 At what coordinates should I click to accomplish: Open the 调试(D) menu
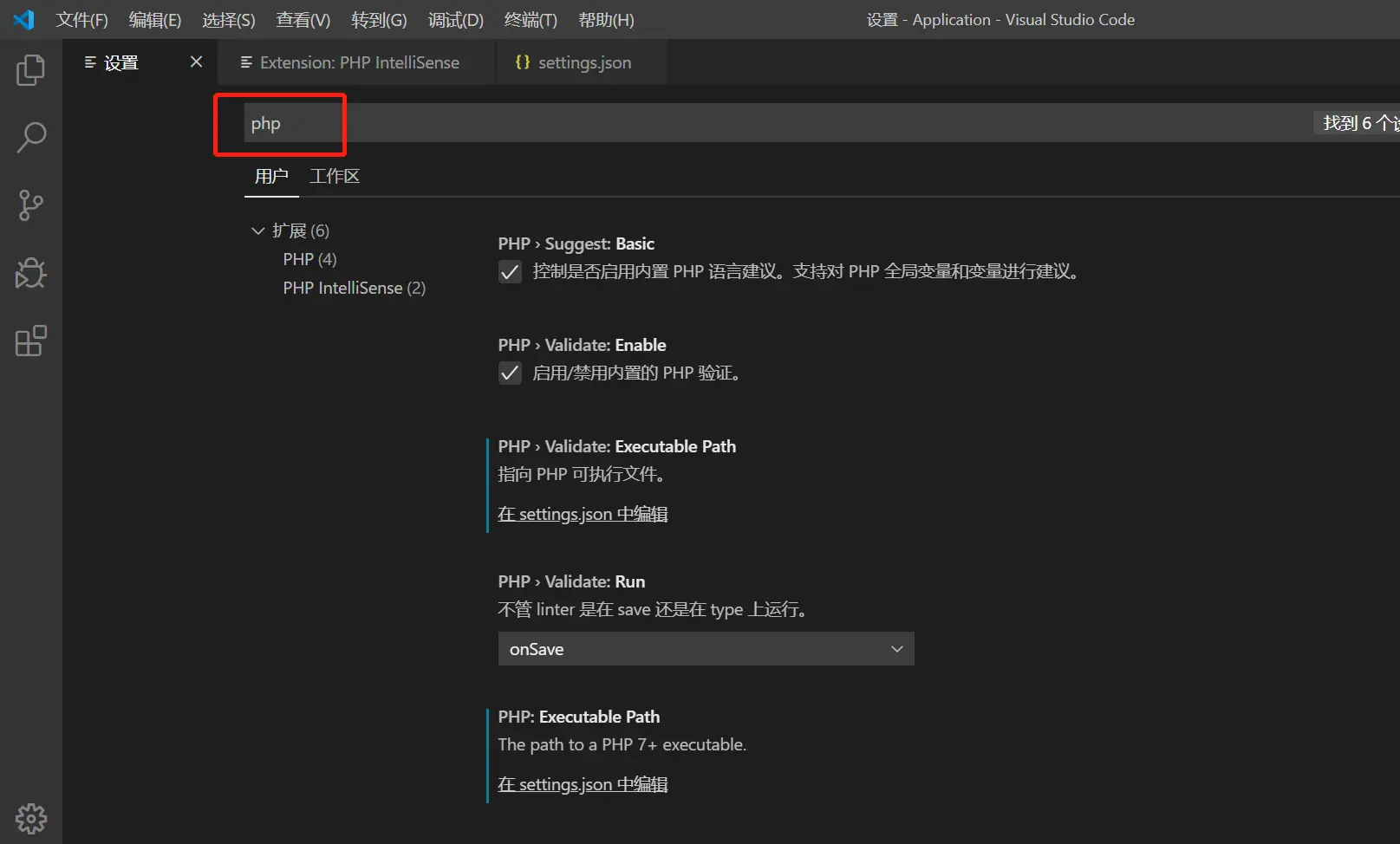tap(455, 20)
